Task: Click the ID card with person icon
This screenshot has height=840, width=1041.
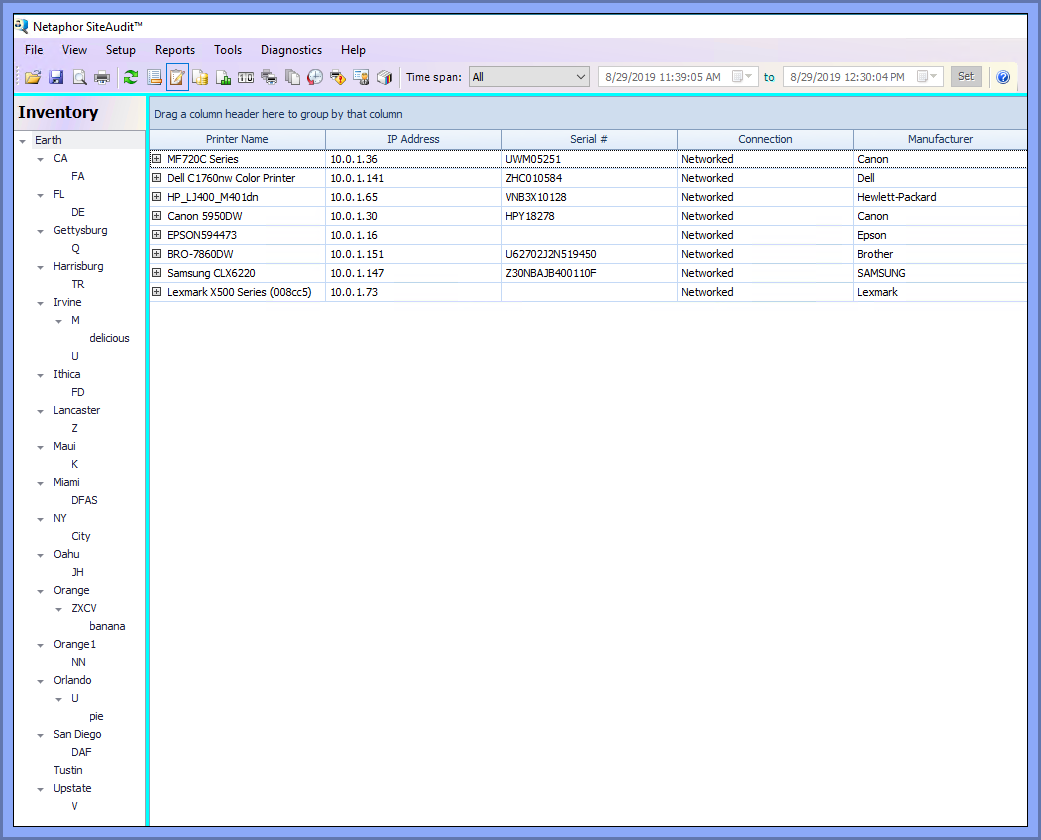Action: click(361, 77)
